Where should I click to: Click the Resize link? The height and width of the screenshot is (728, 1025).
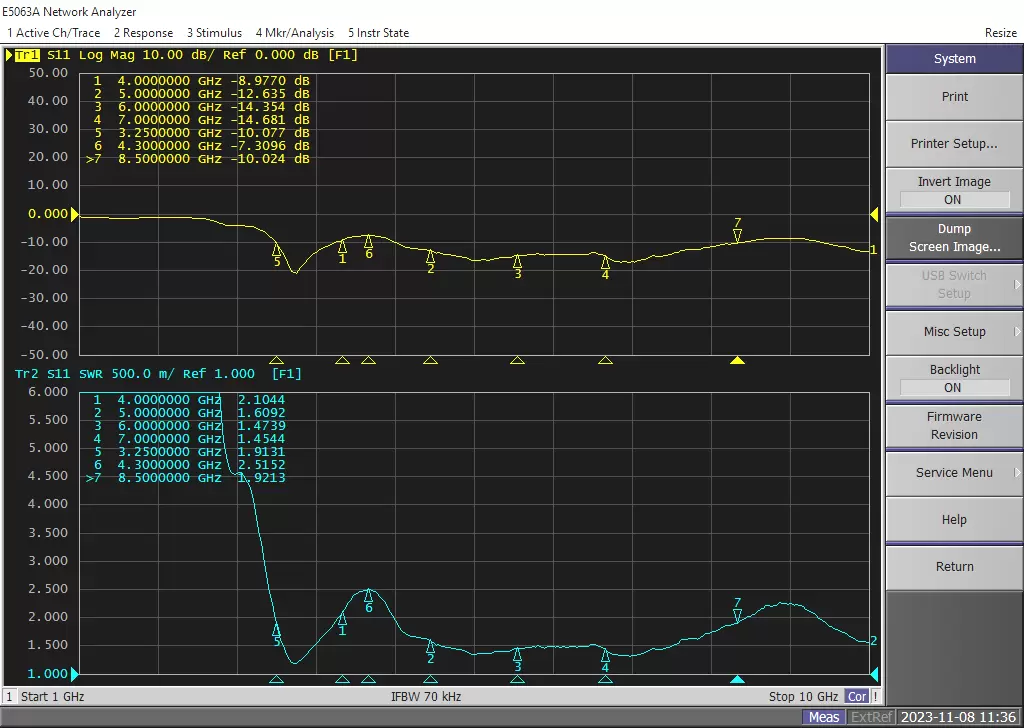(1000, 32)
